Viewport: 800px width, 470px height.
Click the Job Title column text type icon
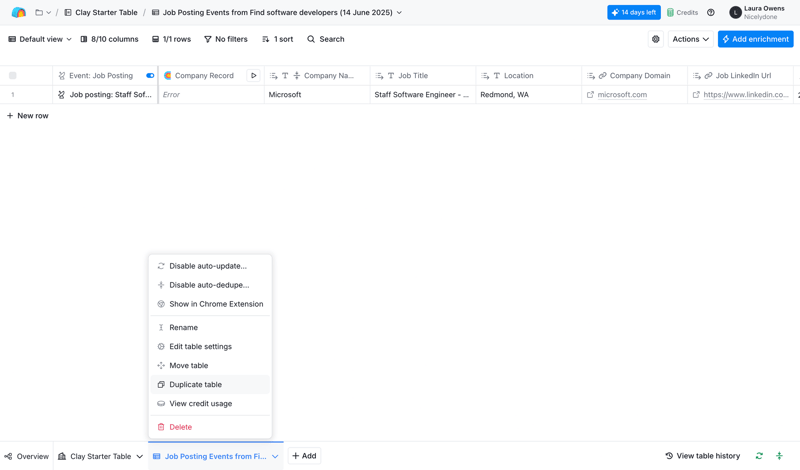[x=391, y=76]
